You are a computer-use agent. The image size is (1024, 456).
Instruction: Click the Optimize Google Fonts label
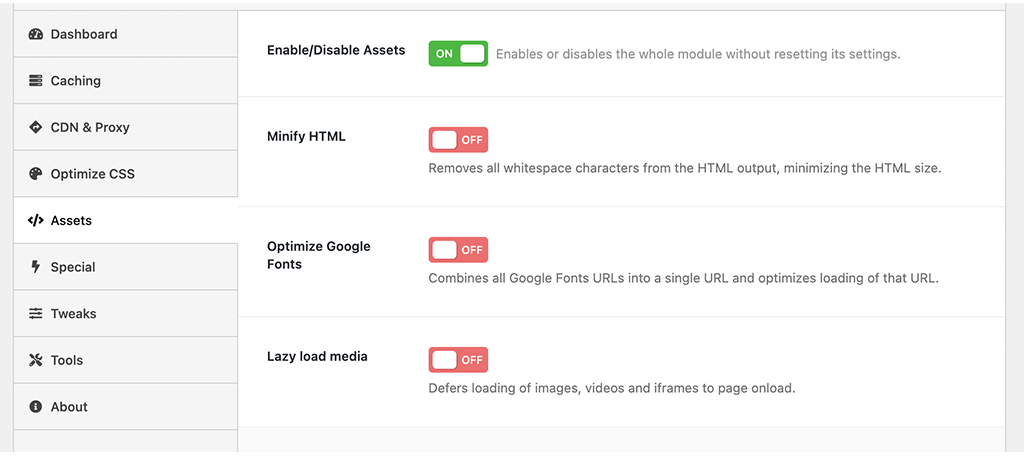click(x=318, y=255)
